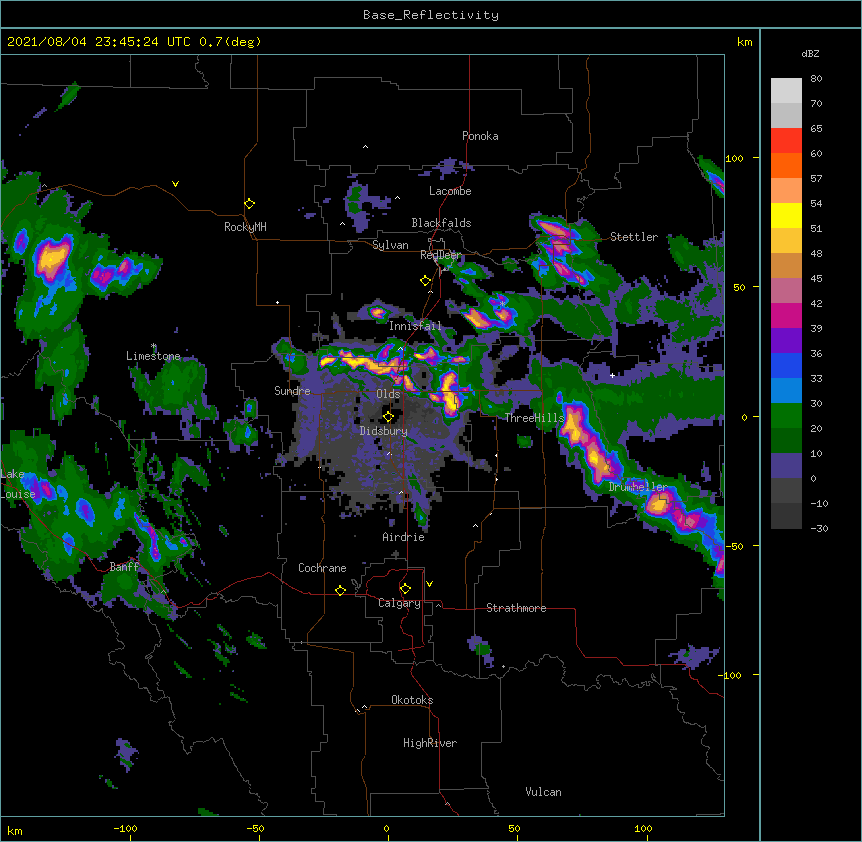
Task: Select the Drumheller city label
Action: 638,487
